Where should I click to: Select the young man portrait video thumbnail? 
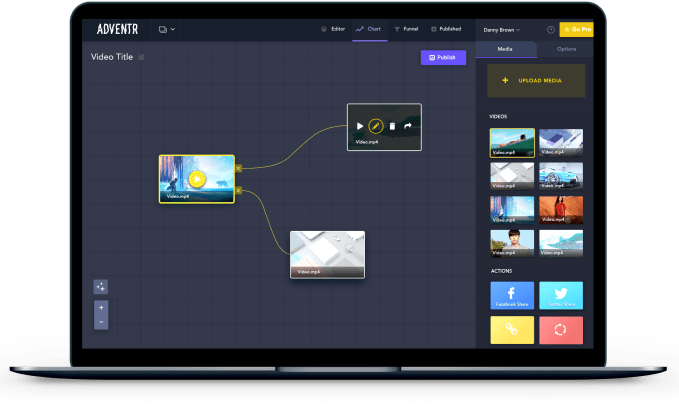coord(512,243)
